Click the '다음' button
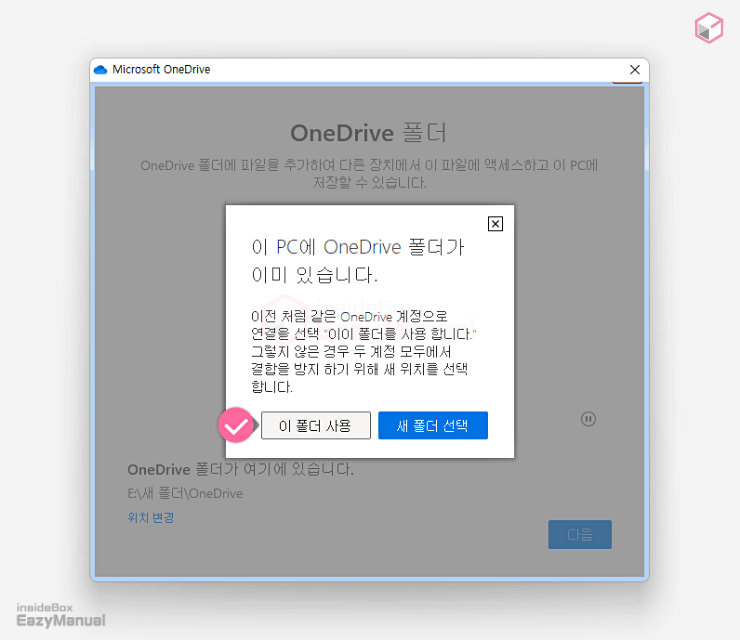 580,534
